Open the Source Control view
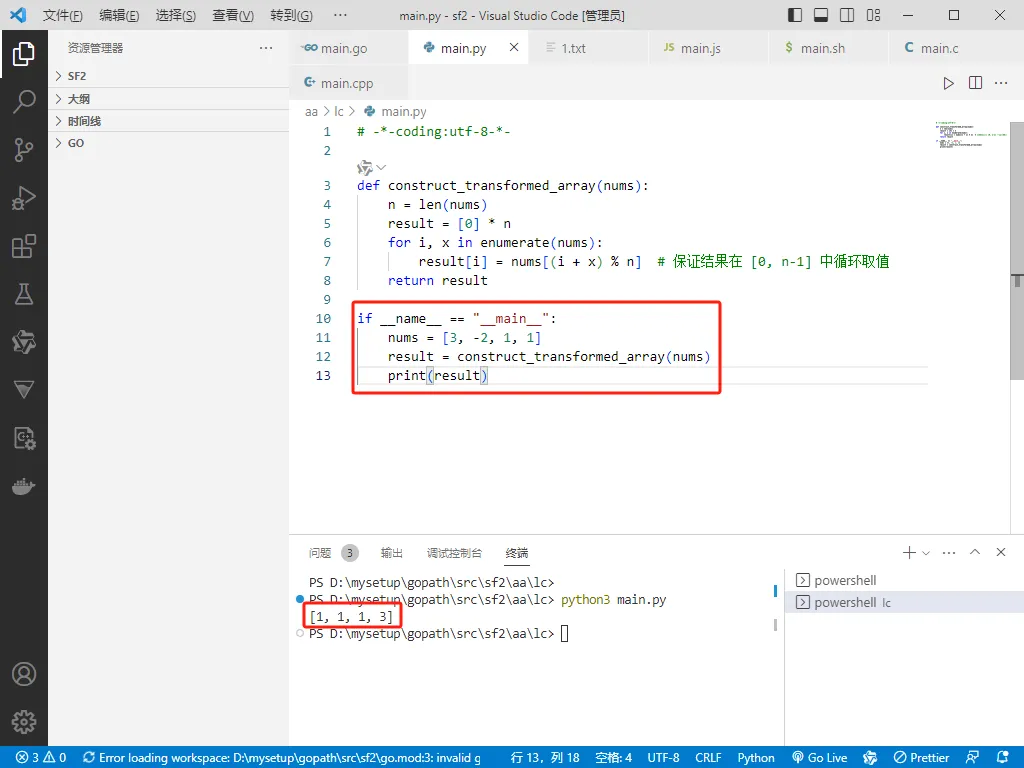This screenshot has height=768, width=1024. [24, 150]
